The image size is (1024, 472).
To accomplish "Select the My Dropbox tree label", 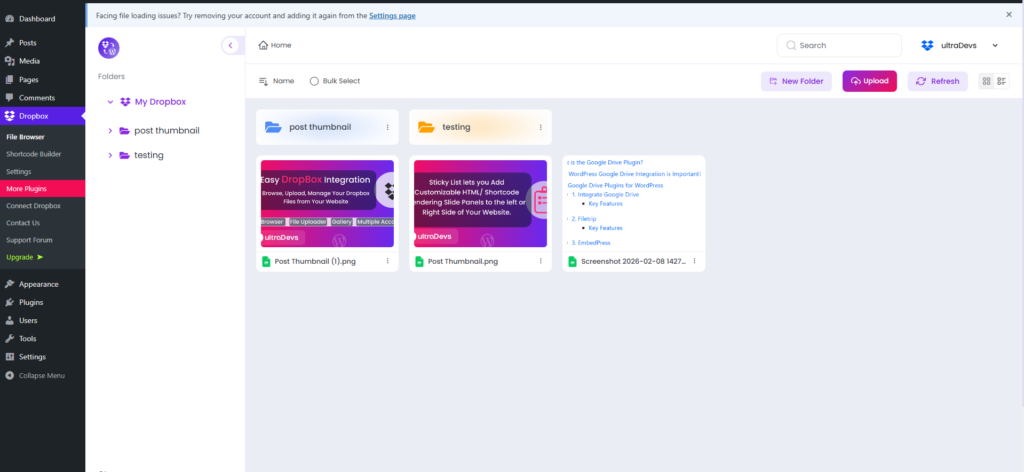I will (160, 102).
